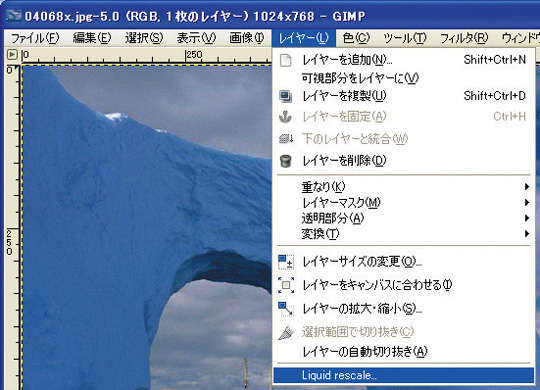Viewport: 540px width, 390px height.
Task: Click the ruler corner arrow button
Action: 12,54
